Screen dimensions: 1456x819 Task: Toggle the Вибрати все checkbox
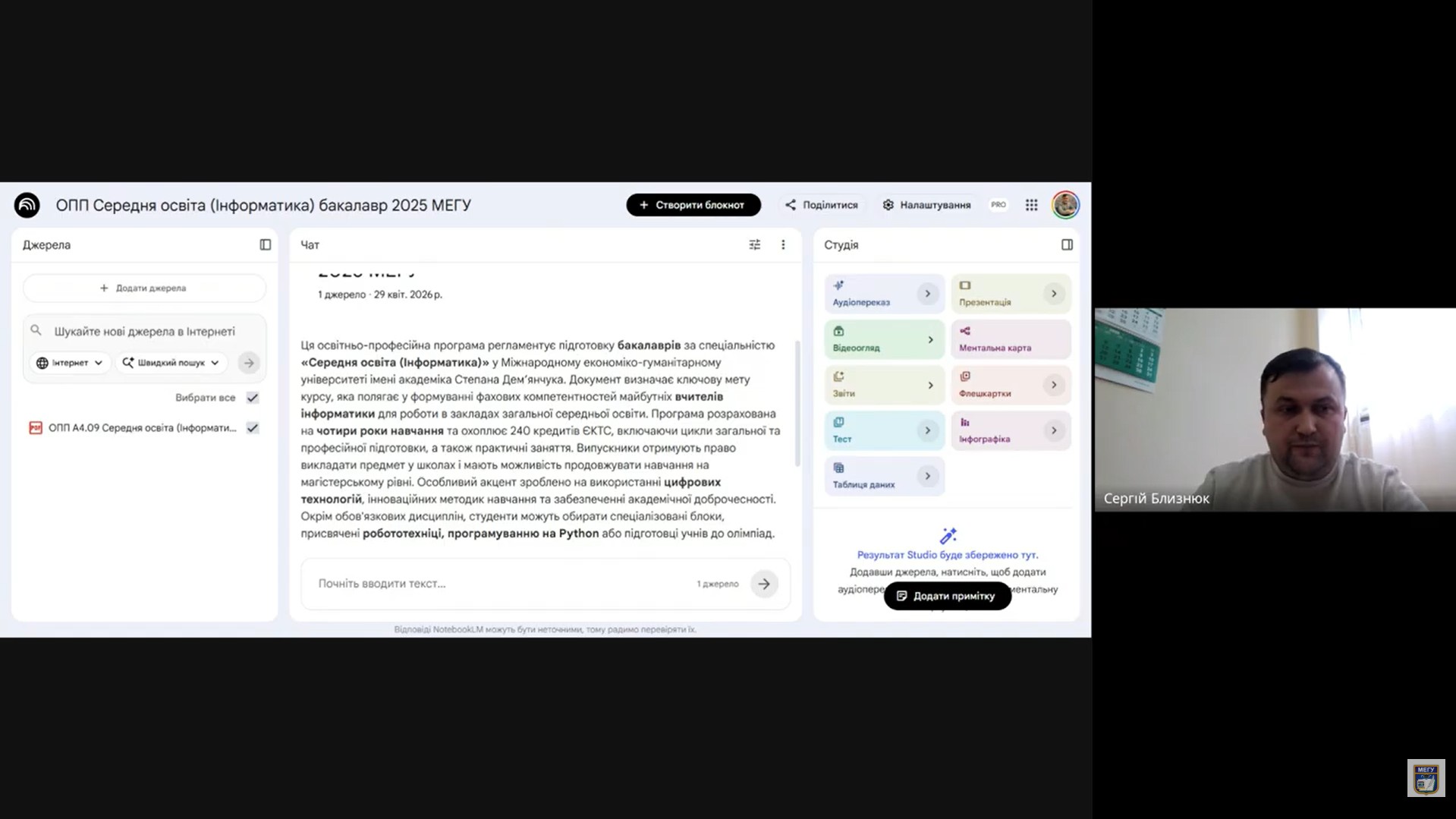click(253, 398)
